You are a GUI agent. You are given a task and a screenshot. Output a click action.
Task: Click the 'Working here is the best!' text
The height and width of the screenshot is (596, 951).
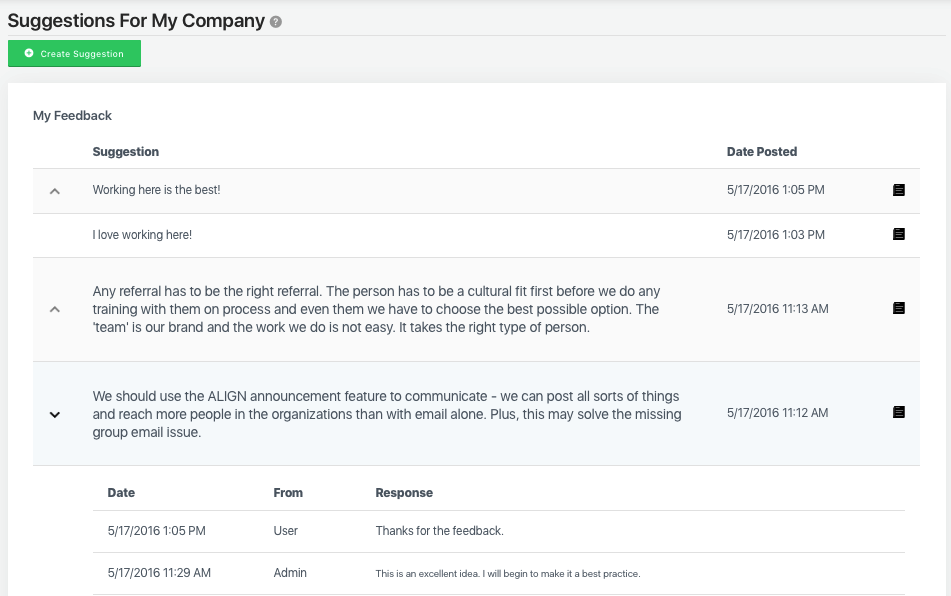(156, 190)
